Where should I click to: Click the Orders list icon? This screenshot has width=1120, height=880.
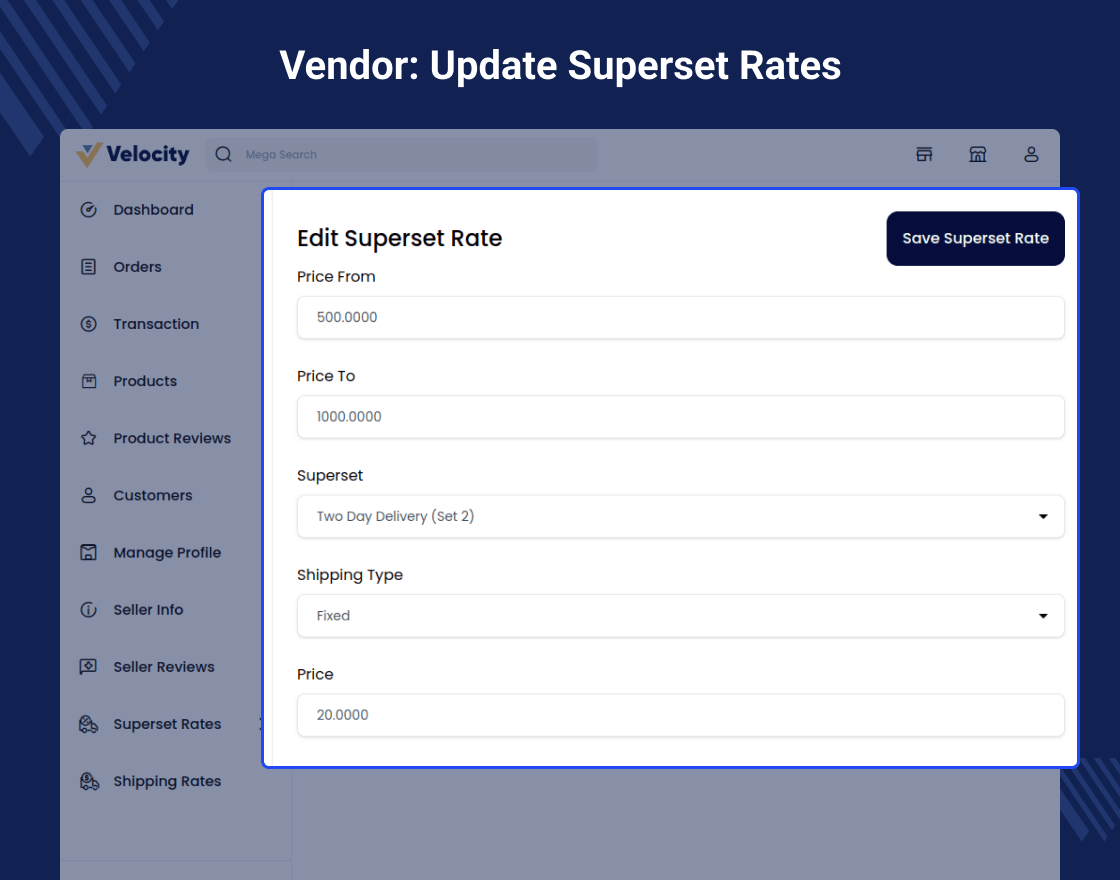[88, 267]
